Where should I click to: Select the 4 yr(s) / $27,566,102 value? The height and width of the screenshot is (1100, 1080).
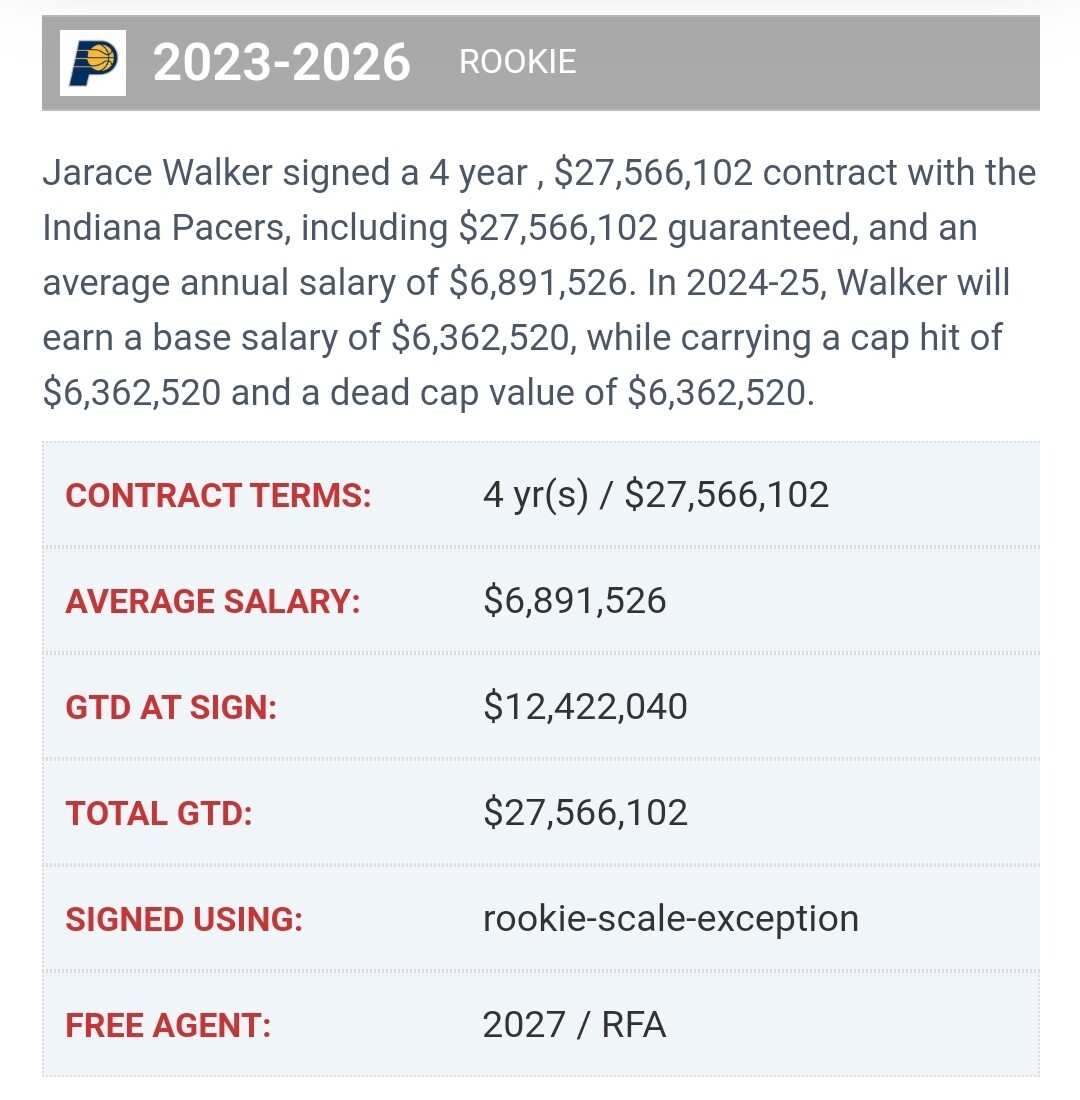[x=655, y=495]
